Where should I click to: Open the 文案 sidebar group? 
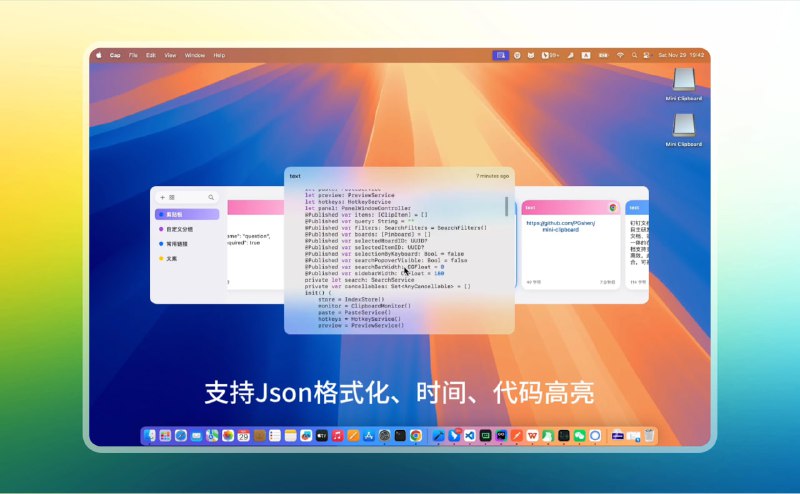187,259
